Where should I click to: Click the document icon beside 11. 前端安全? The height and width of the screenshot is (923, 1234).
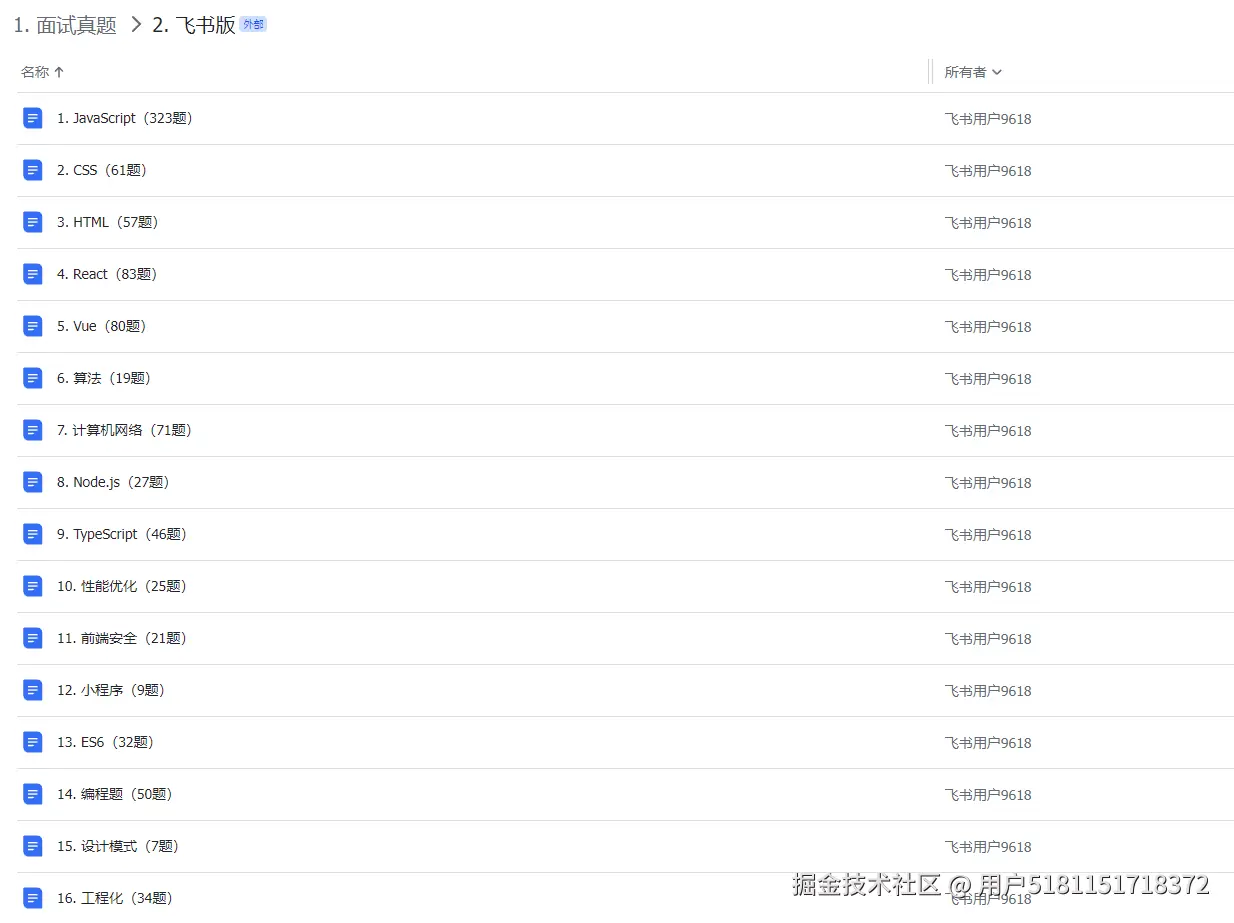[33, 637]
